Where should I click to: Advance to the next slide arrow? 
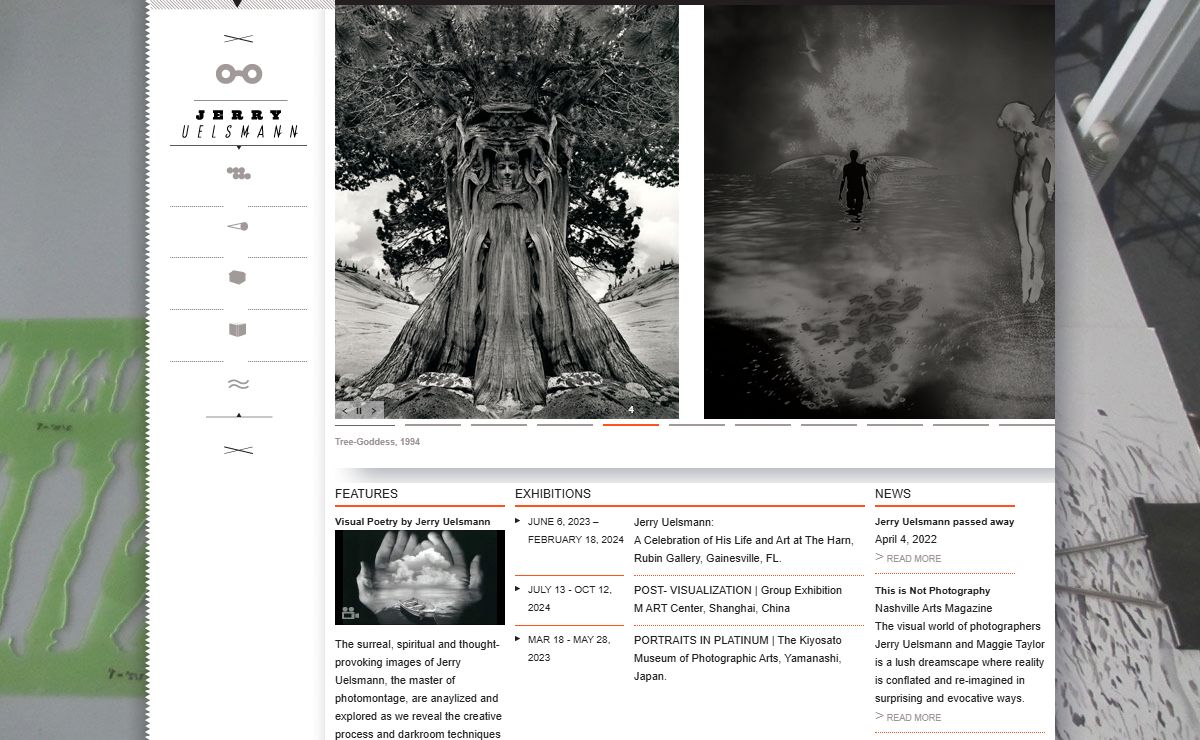(x=374, y=410)
